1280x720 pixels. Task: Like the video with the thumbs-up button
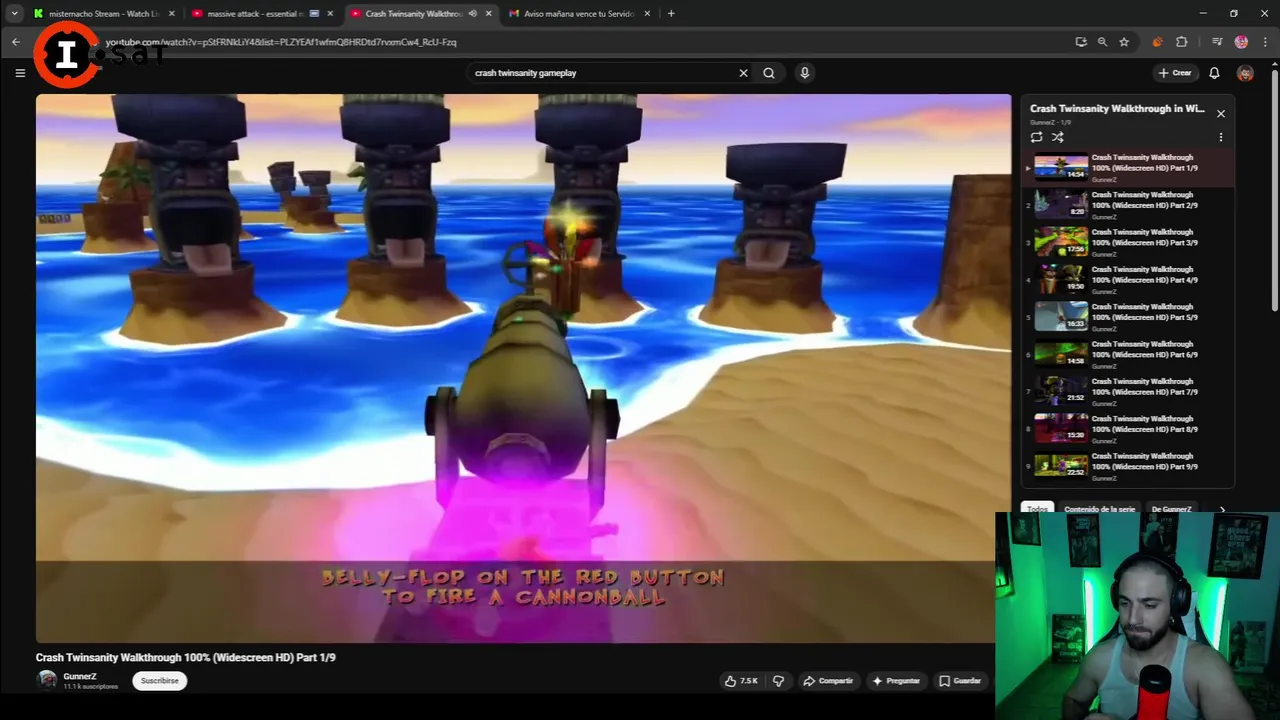(741, 681)
